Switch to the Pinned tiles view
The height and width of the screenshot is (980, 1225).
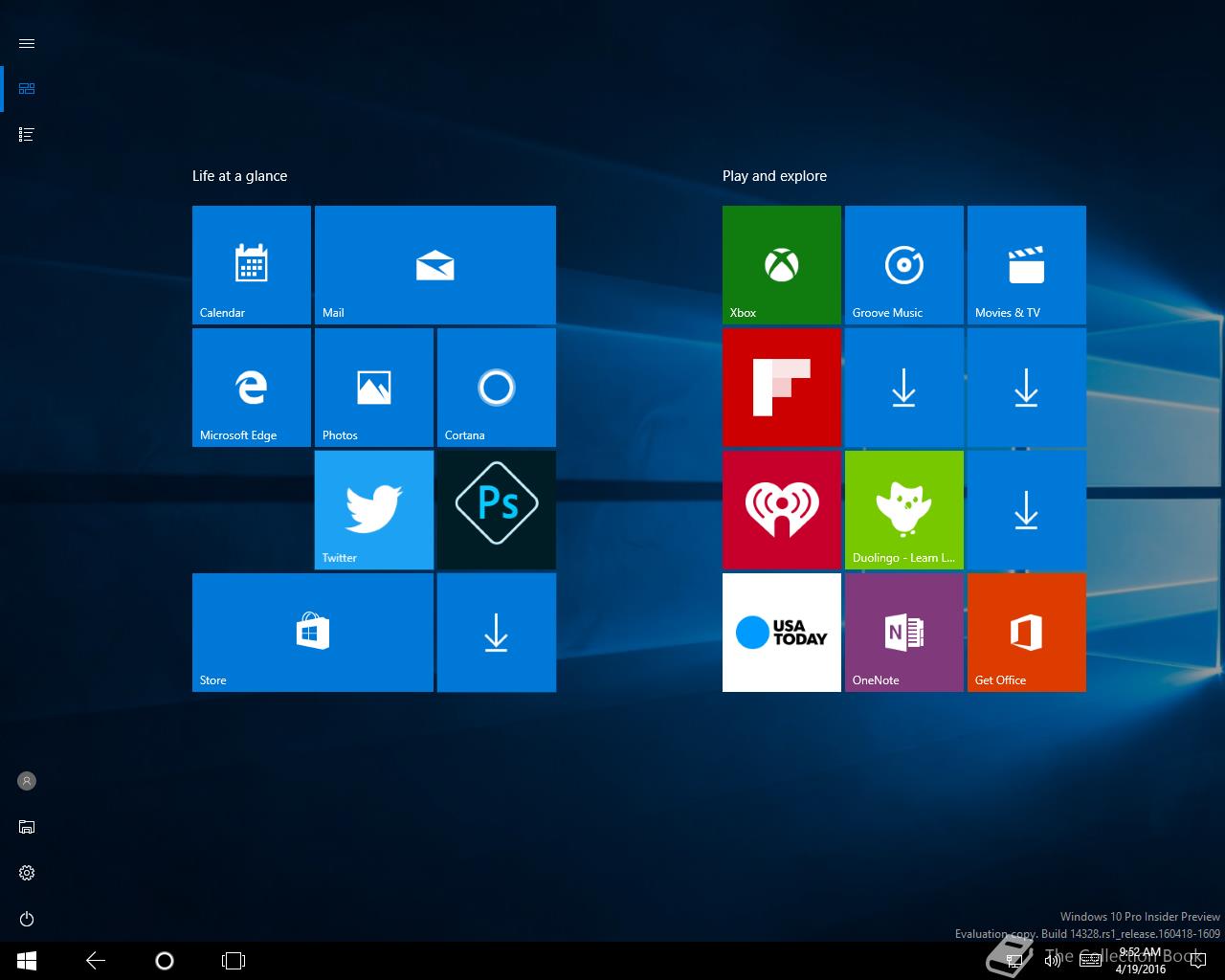27,89
